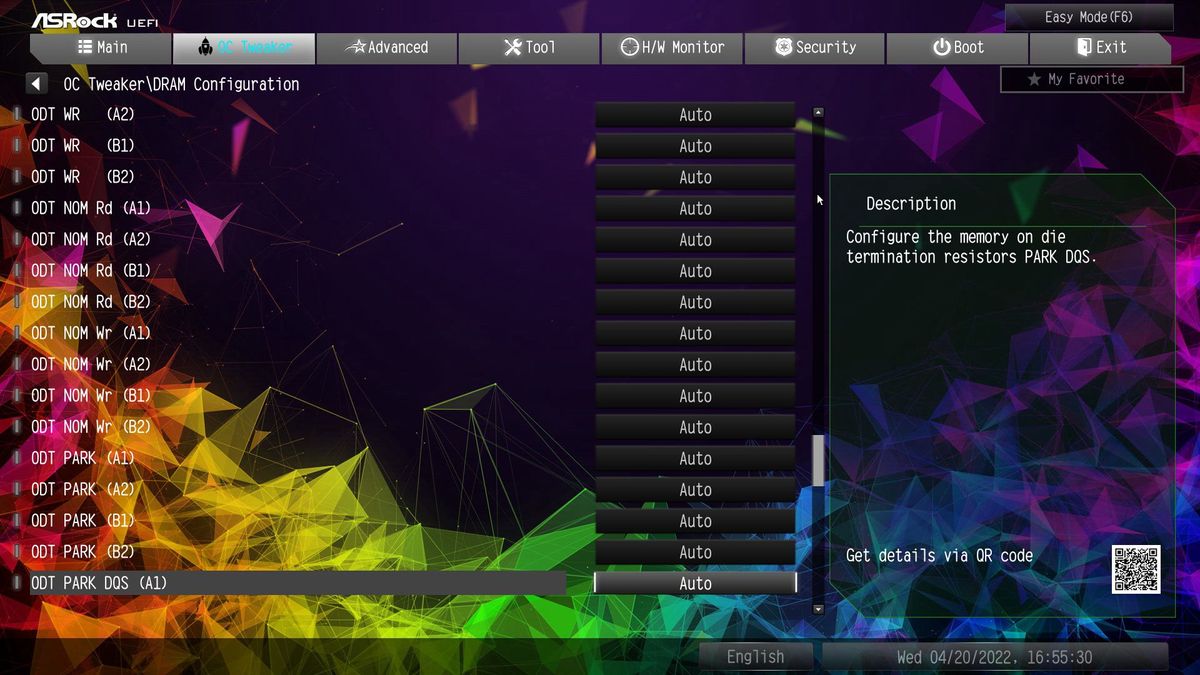Open ODT NOM Rd (B1) value dropdown
1200x675 pixels.
click(x=695, y=271)
